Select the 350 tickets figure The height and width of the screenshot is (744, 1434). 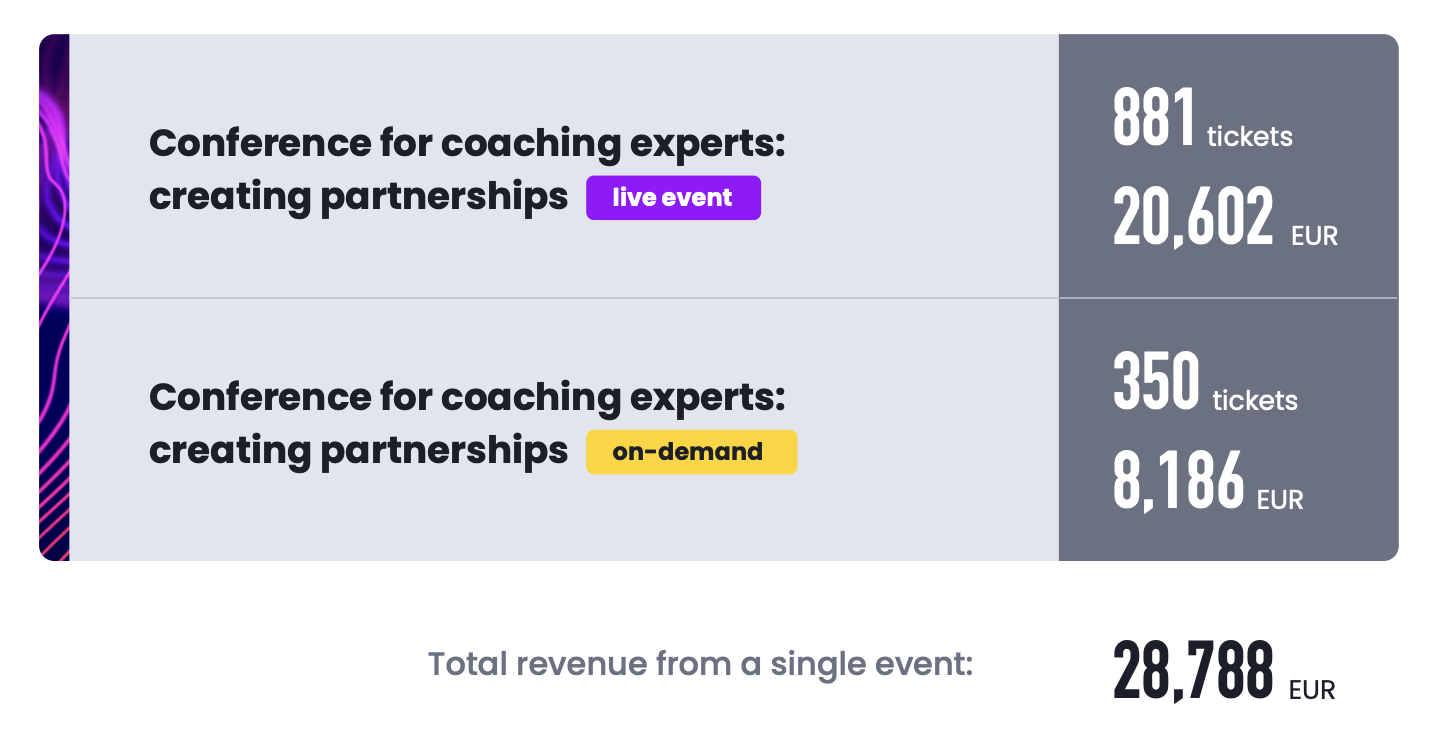1205,382
